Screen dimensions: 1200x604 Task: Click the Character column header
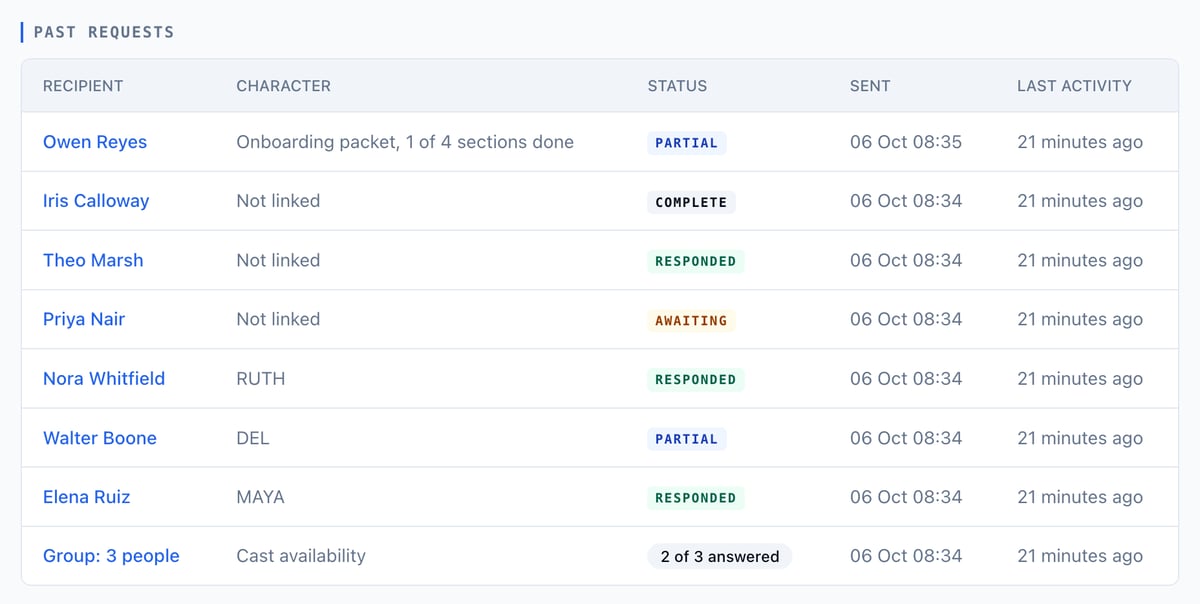click(x=283, y=86)
